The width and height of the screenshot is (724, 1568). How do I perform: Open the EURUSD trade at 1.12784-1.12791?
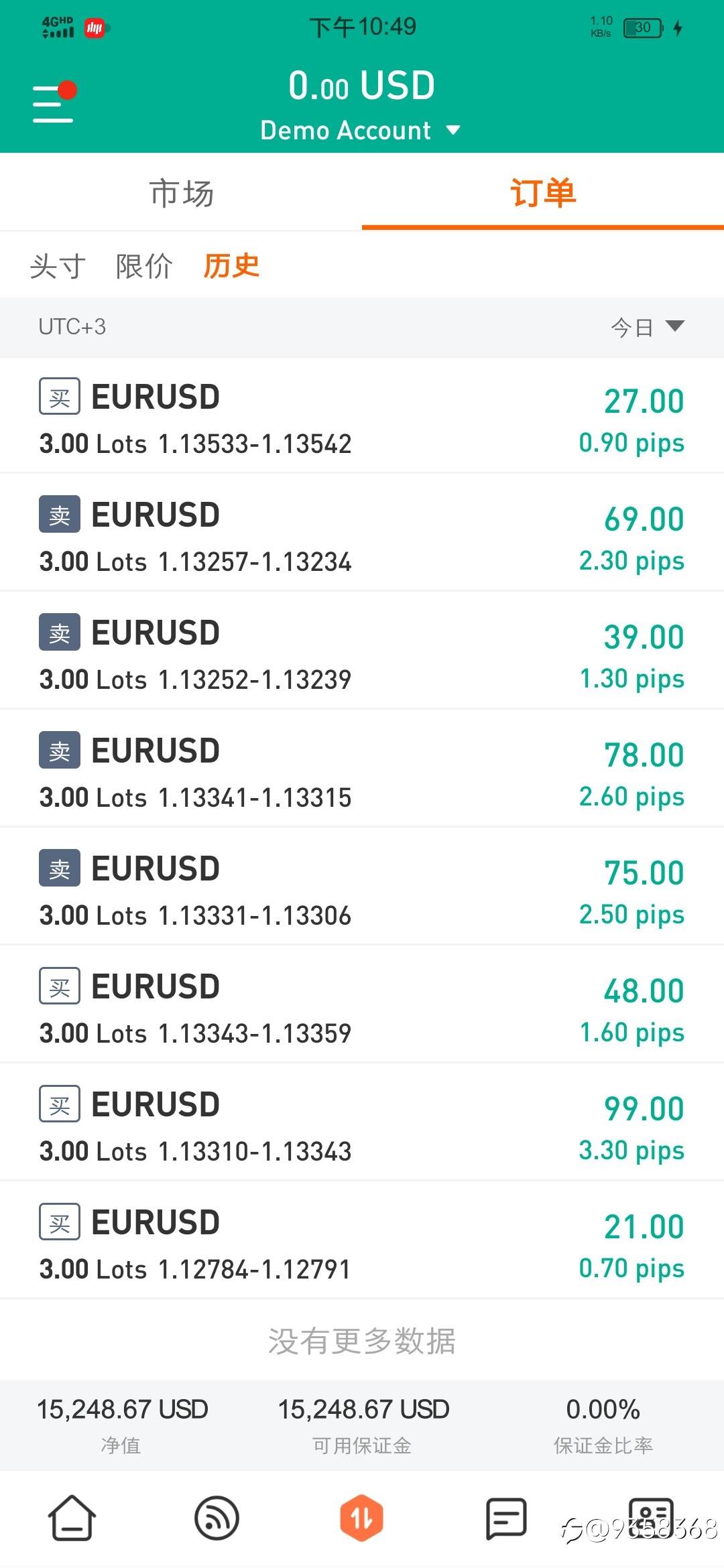(x=362, y=1240)
